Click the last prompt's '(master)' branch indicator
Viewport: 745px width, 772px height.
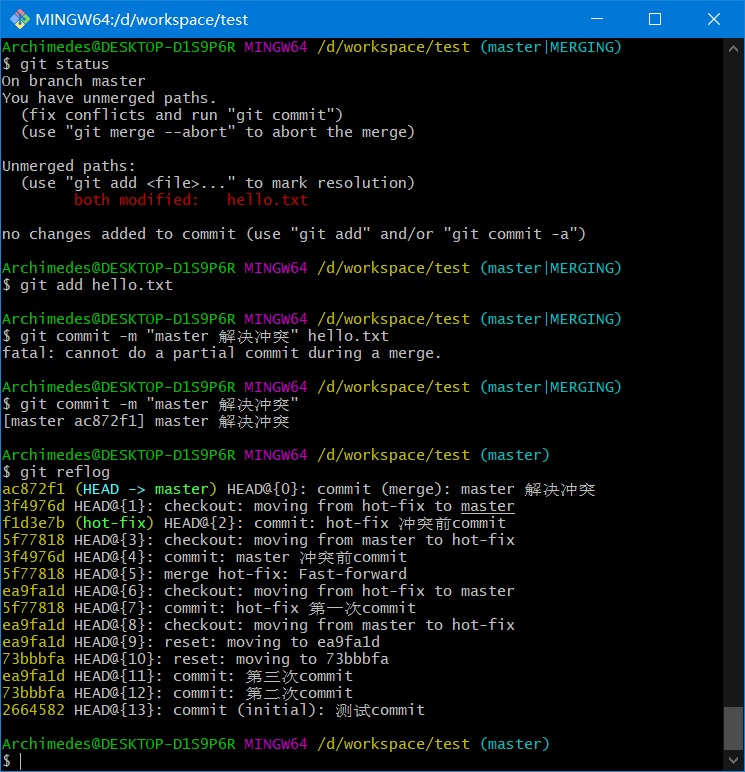click(515, 744)
